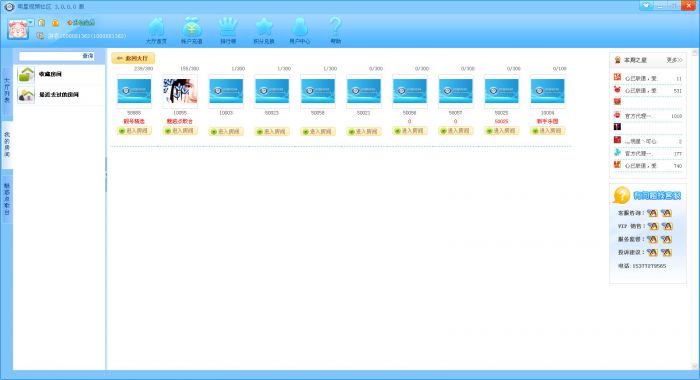The image size is (700, 380).
Task: Select the 收藏房间 favorite rooms item
Action: coord(60,74)
